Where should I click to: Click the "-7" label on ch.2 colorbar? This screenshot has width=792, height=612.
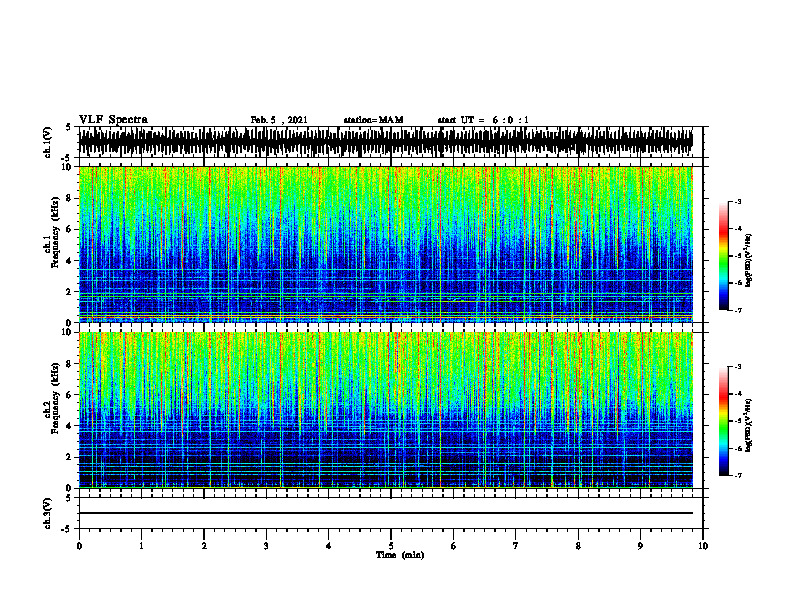[x=738, y=475]
